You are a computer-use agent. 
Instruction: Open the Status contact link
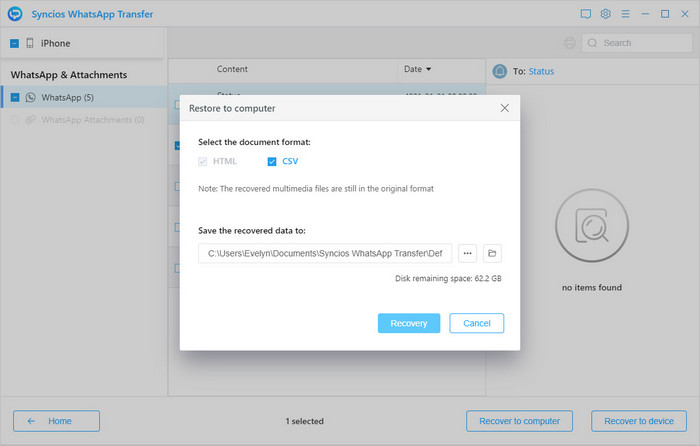tap(541, 71)
